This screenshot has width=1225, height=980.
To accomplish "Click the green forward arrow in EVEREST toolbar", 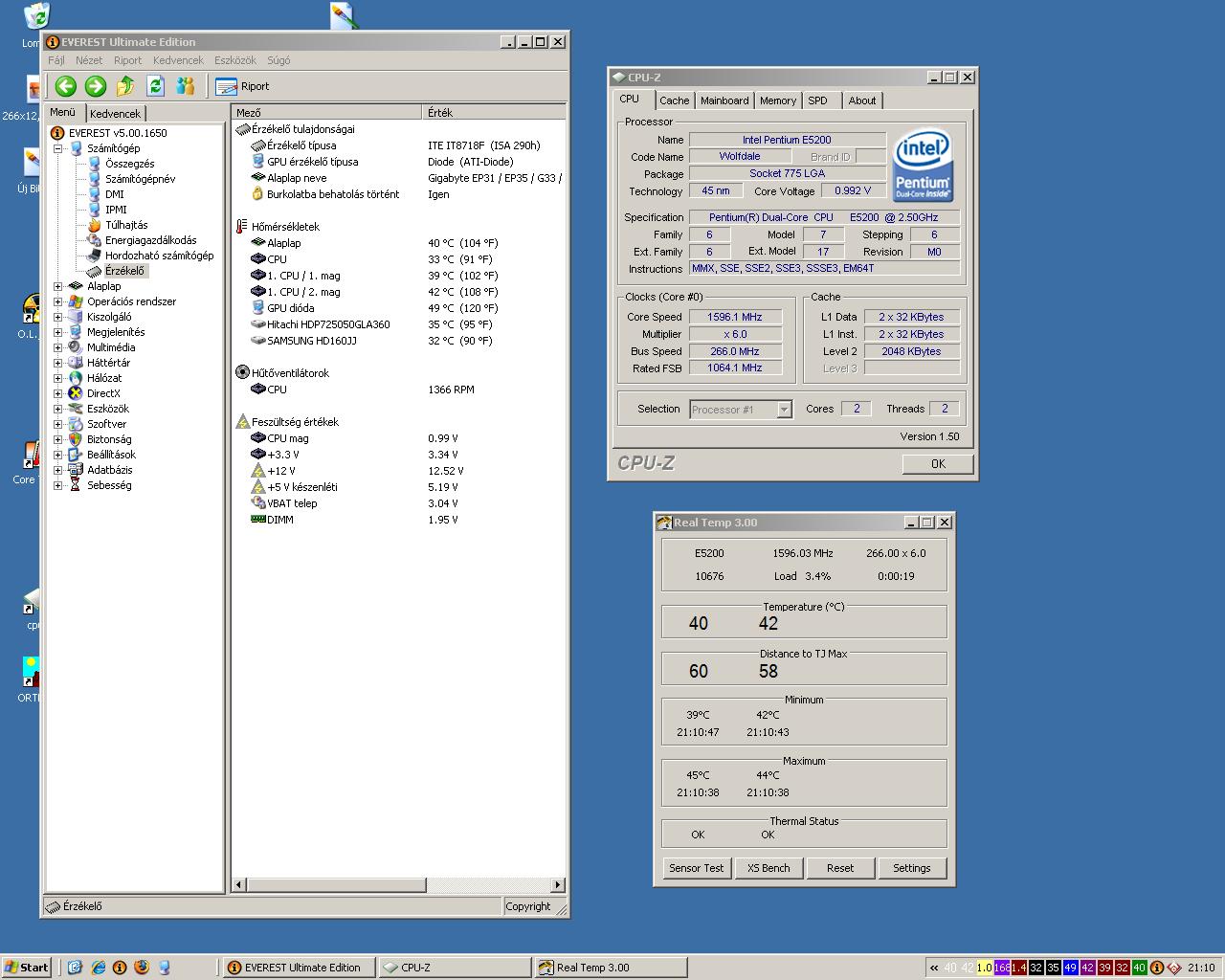I will coord(95,86).
